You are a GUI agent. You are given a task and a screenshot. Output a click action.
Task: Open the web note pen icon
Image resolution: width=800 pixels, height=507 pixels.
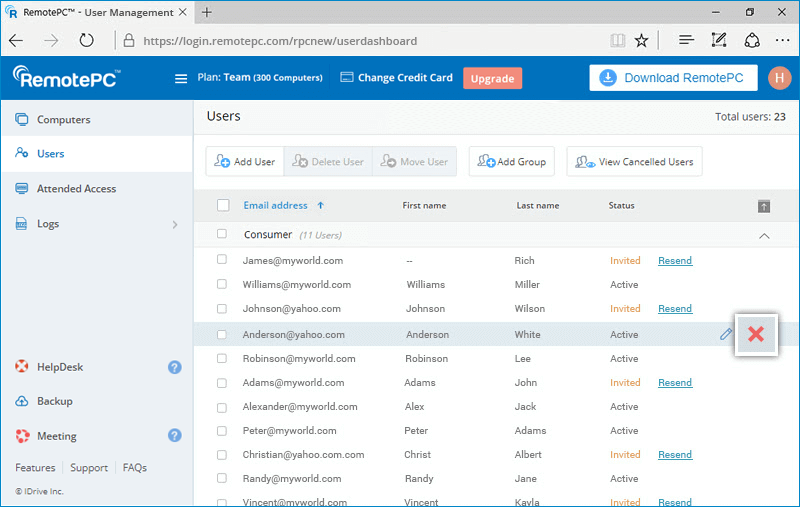[x=718, y=40]
